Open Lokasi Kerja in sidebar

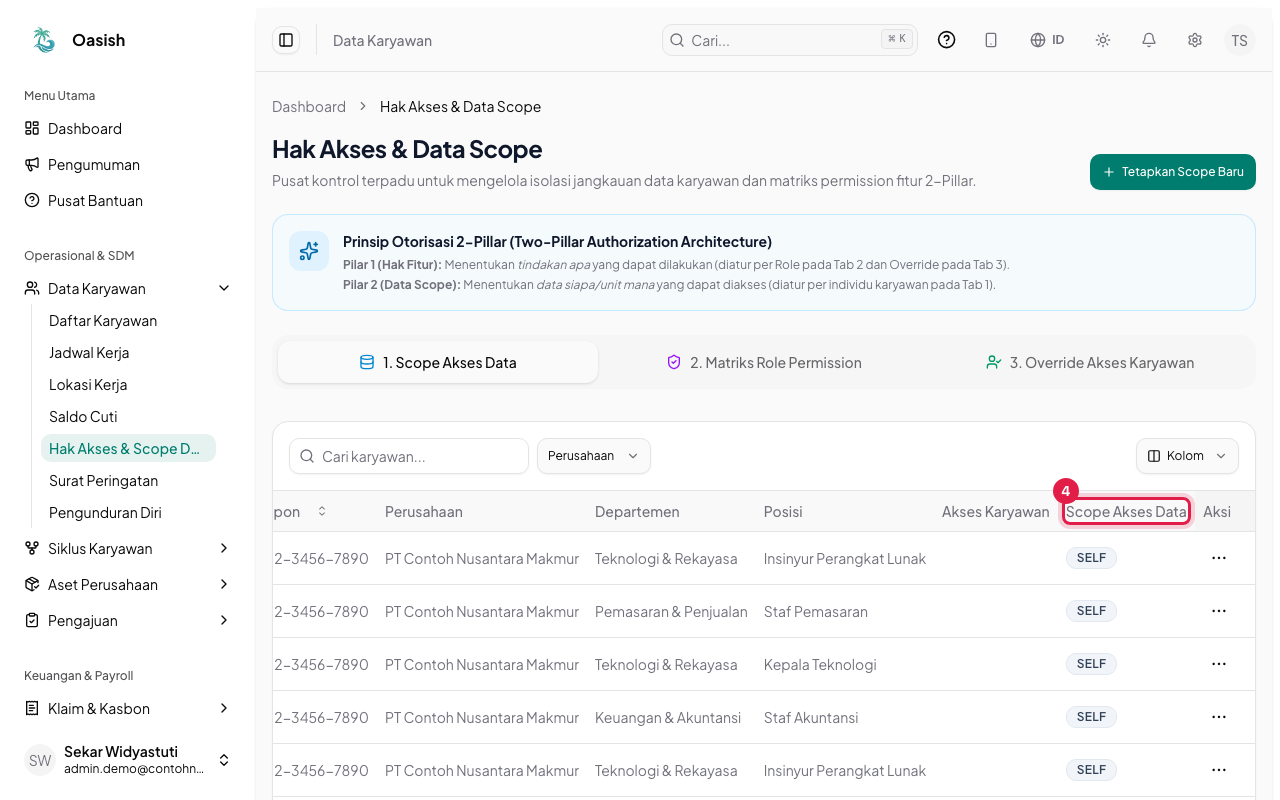(88, 385)
